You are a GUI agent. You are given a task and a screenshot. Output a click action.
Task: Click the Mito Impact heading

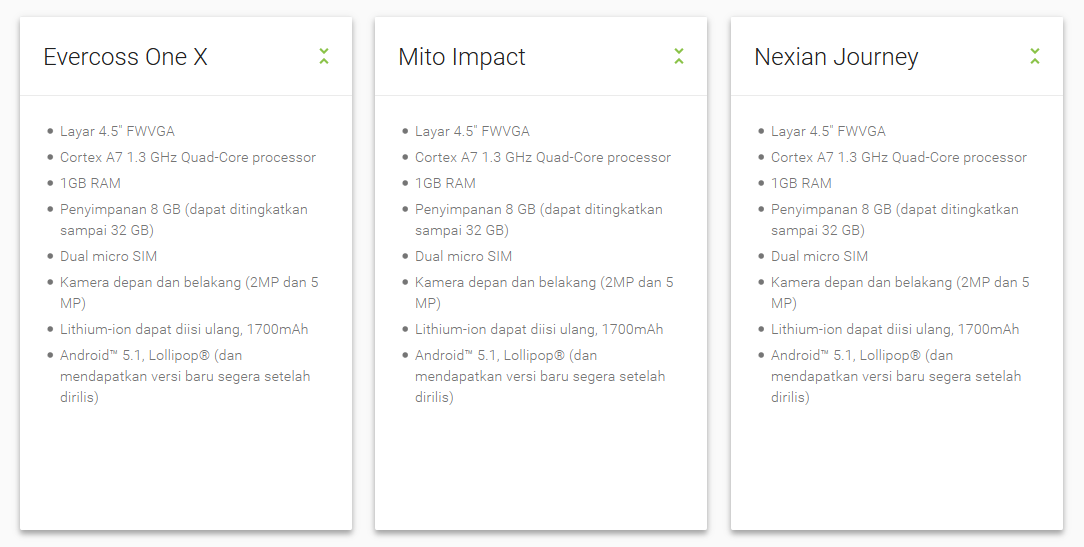pyautogui.click(x=462, y=57)
